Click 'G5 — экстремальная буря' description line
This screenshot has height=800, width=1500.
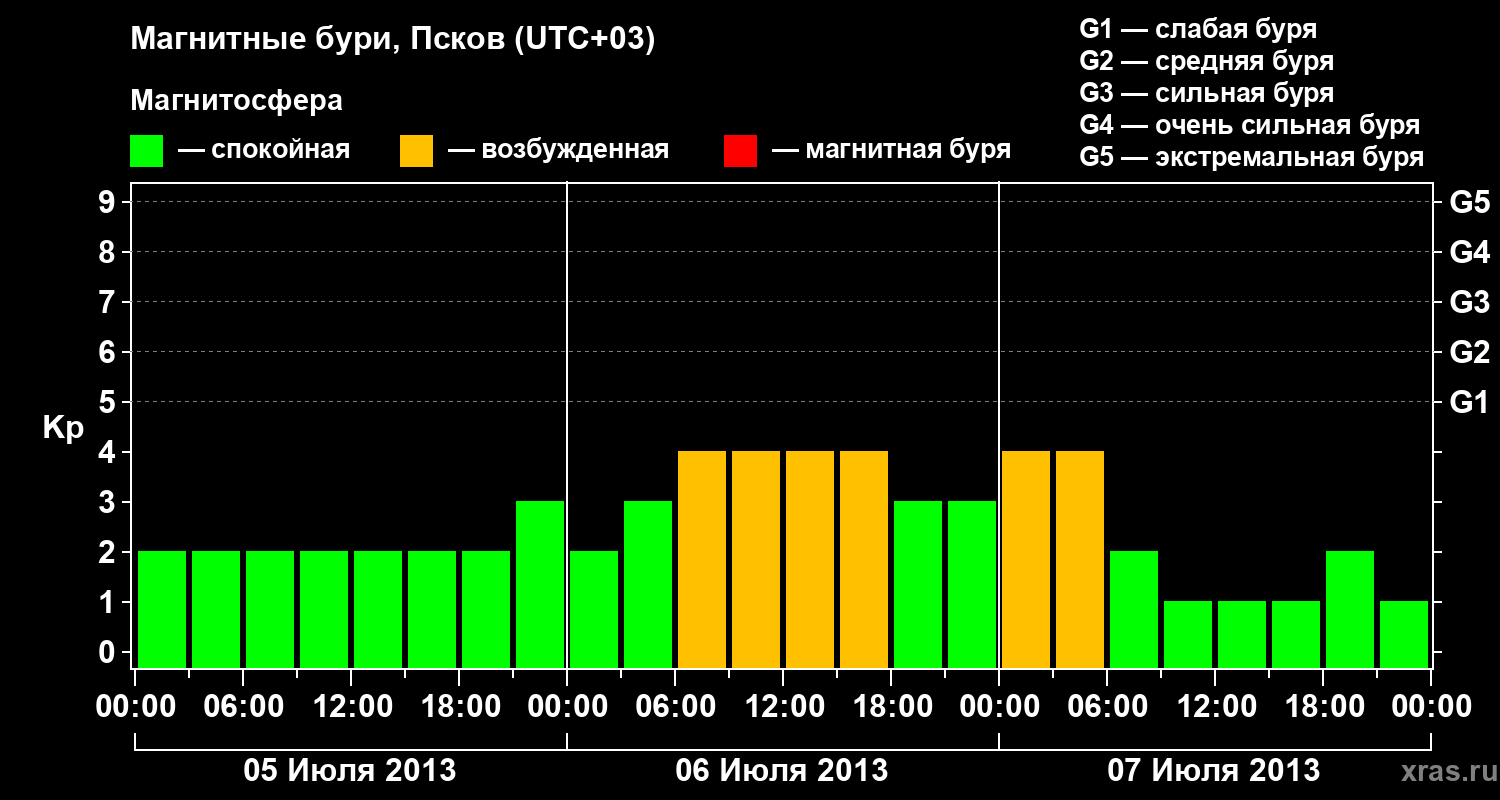(x=1252, y=157)
